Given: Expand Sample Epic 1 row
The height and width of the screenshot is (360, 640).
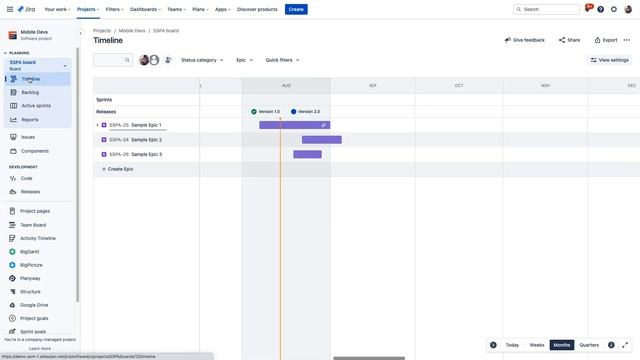Looking at the screenshot, I should click(97, 125).
